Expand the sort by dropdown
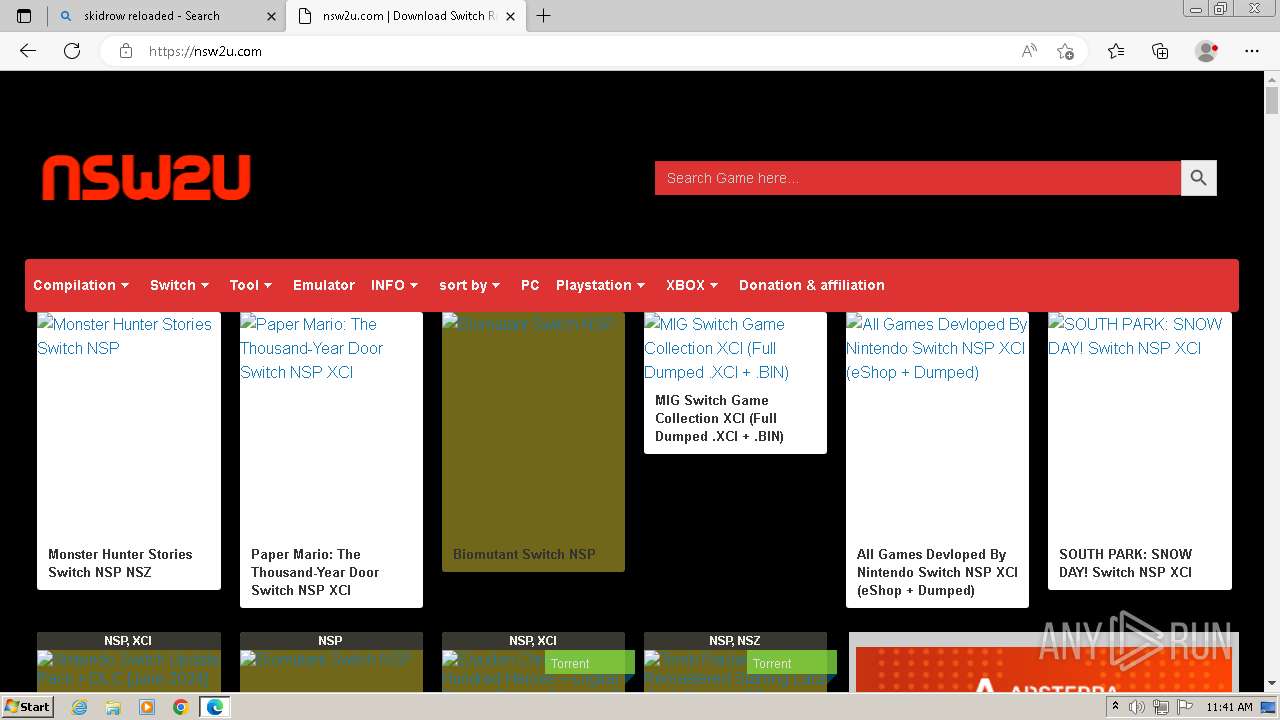The width and height of the screenshot is (1280, 720). (469, 285)
